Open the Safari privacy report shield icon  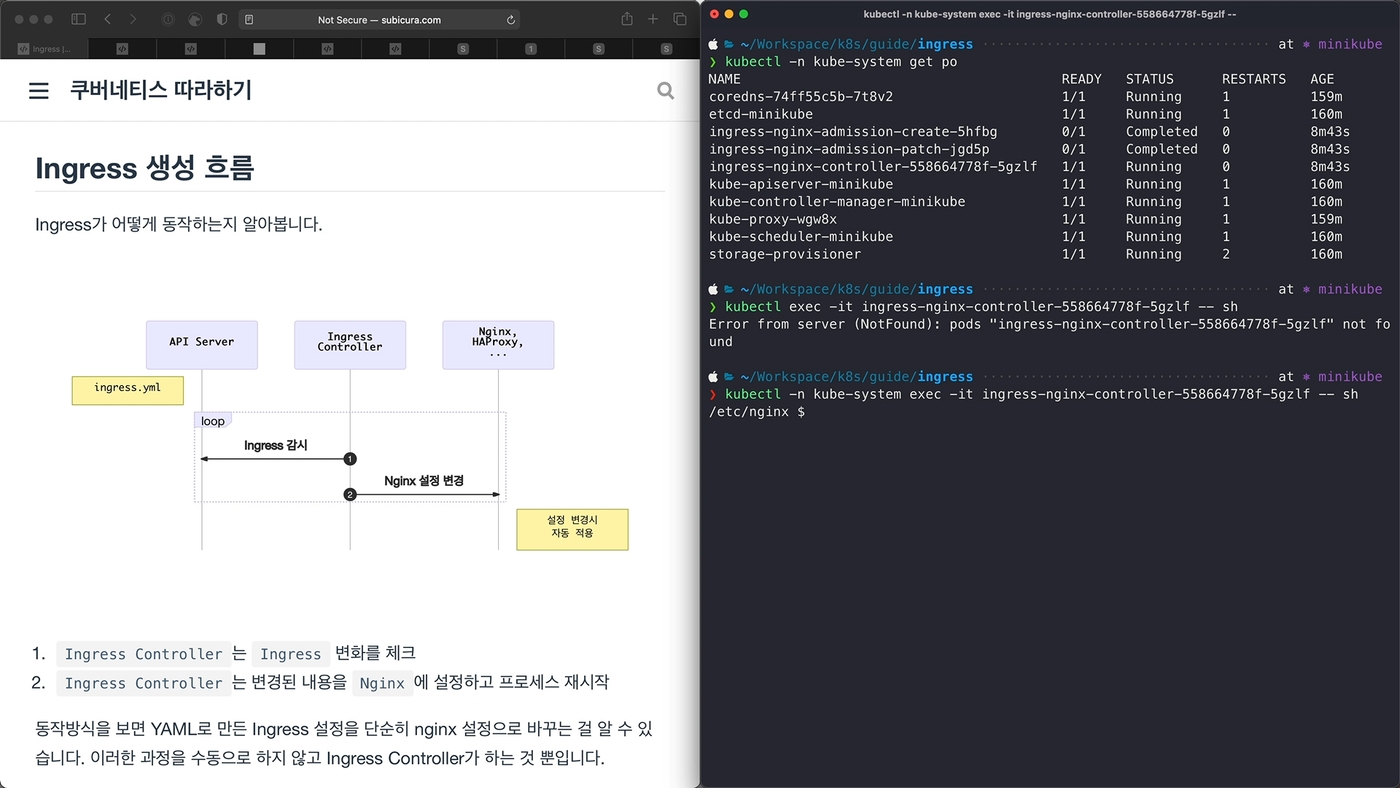(222, 19)
